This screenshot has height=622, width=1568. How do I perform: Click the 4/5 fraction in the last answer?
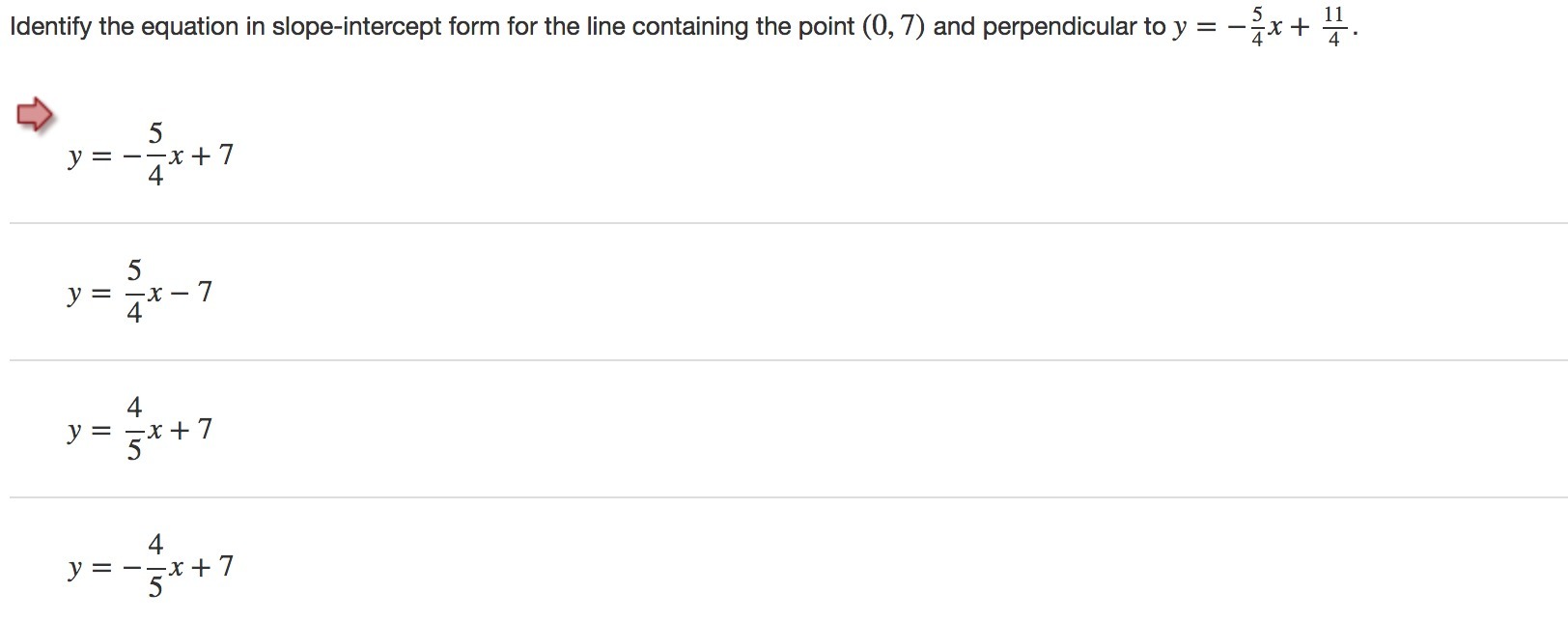pyautogui.click(x=155, y=566)
